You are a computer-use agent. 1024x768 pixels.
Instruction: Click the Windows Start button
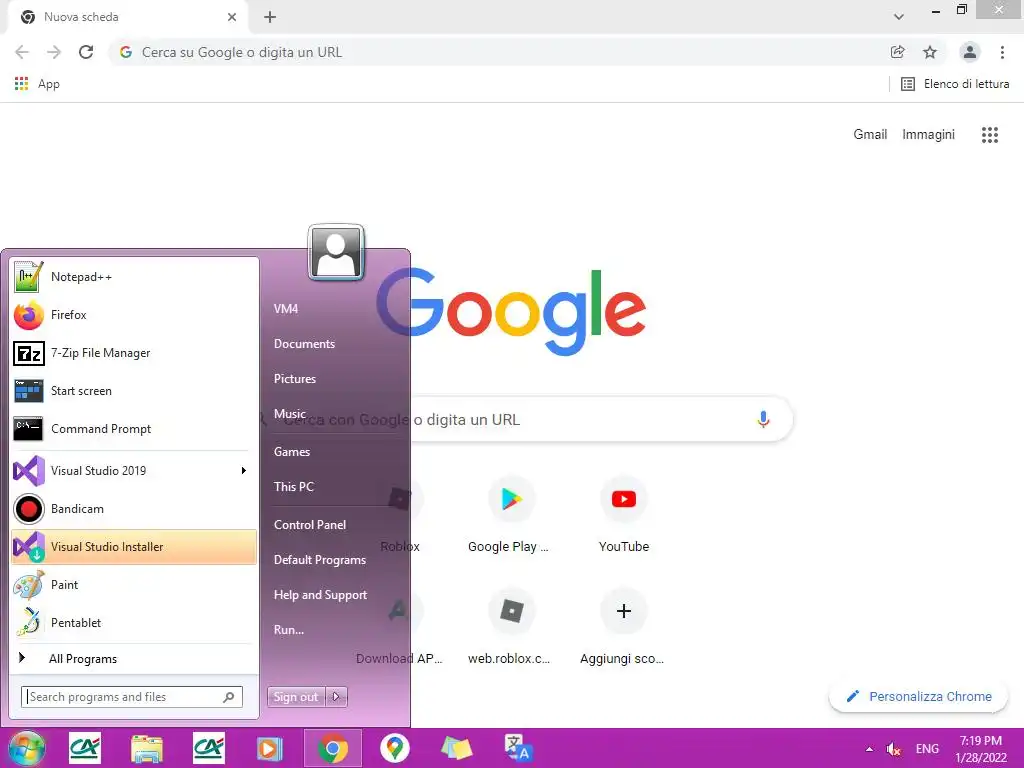point(27,748)
